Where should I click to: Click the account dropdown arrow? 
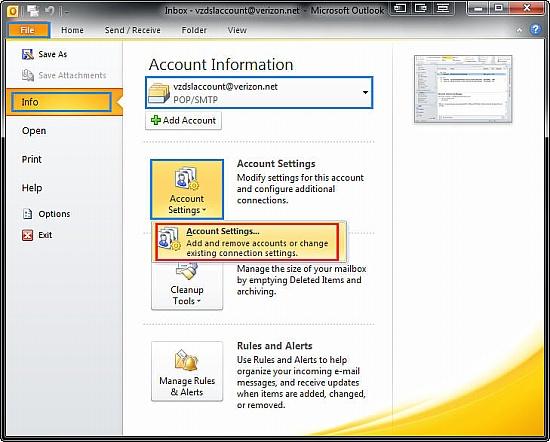coord(365,93)
